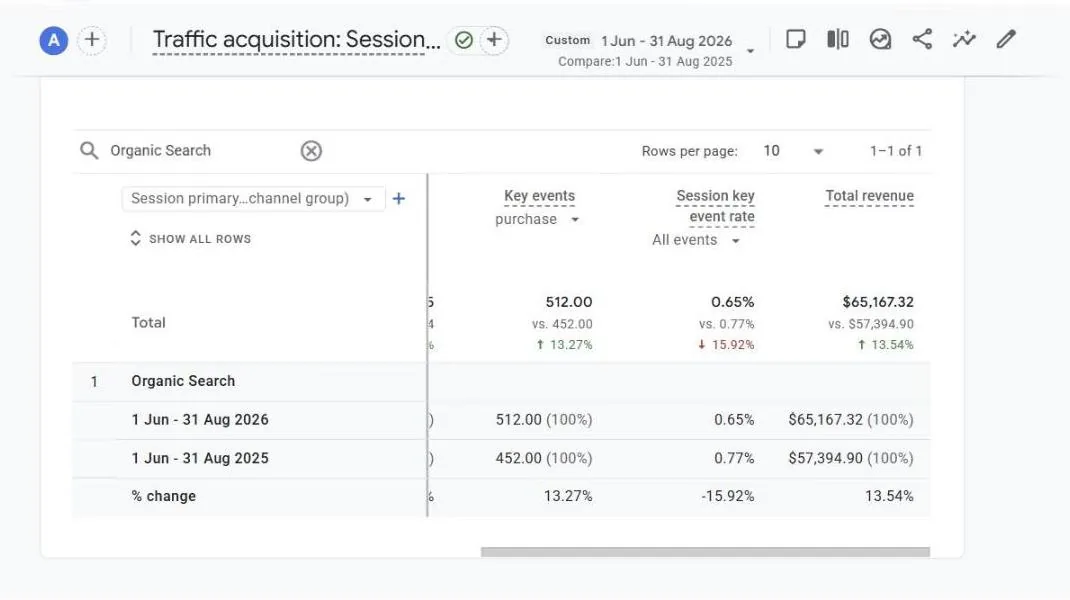
Task: Expand date range dropdown arrow
Action: (750, 51)
